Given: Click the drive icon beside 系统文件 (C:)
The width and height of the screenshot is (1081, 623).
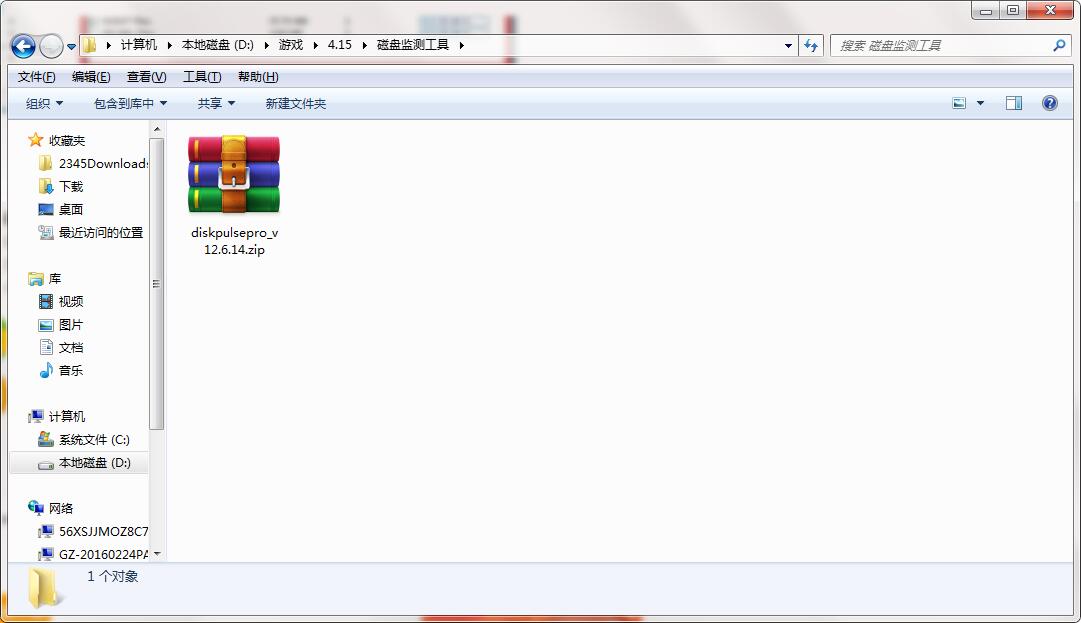Looking at the screenshot, I should tap(46, 439).
